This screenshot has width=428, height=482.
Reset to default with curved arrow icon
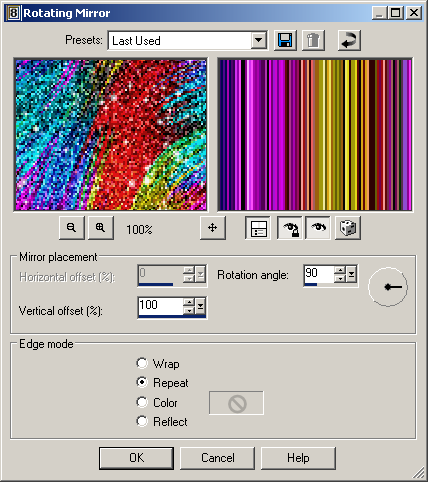click(x=349, y=40)
